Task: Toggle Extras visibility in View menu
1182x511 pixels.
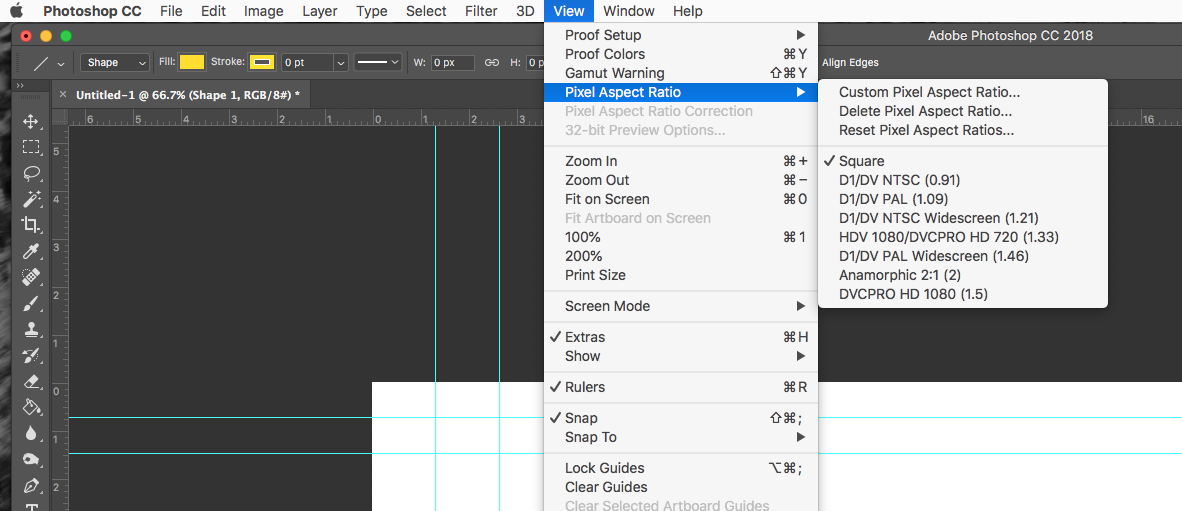Action: point(681,337)
